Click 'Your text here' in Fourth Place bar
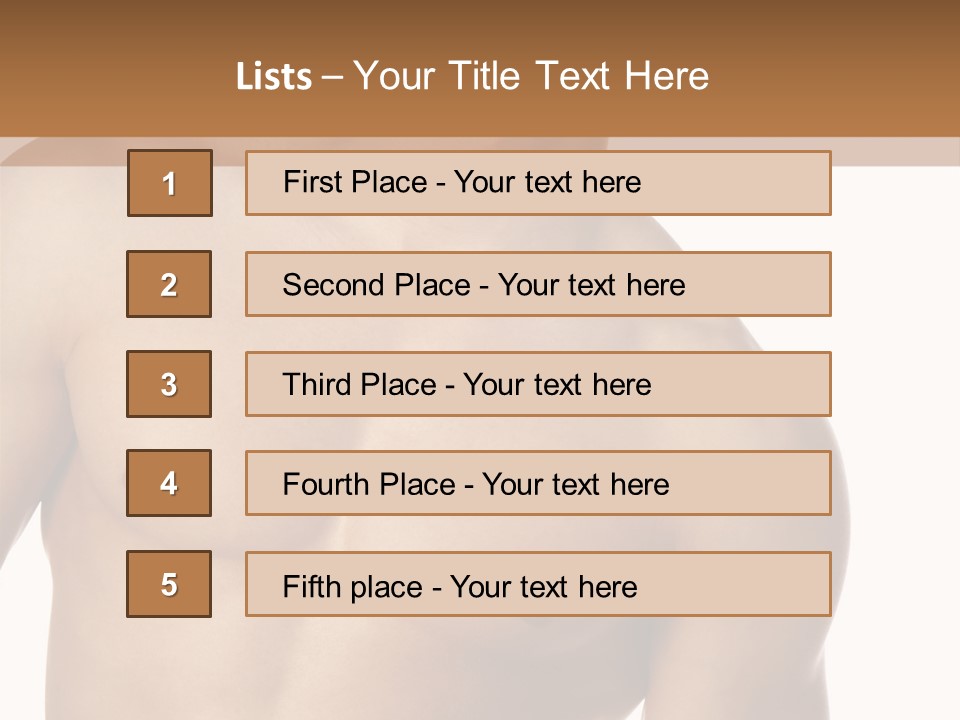Image resolution: width=960 pixels, height=720 pixels. click(x=576, y=485)
